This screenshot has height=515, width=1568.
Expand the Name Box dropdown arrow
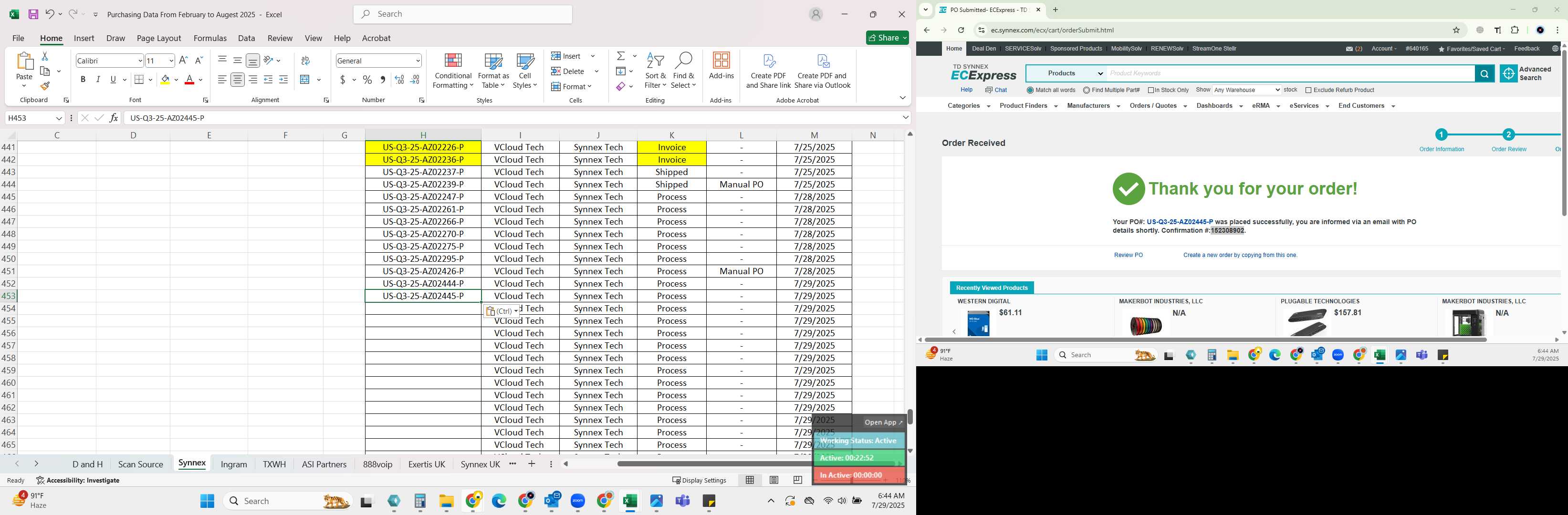pyautogui.click(x=58, y=118)
